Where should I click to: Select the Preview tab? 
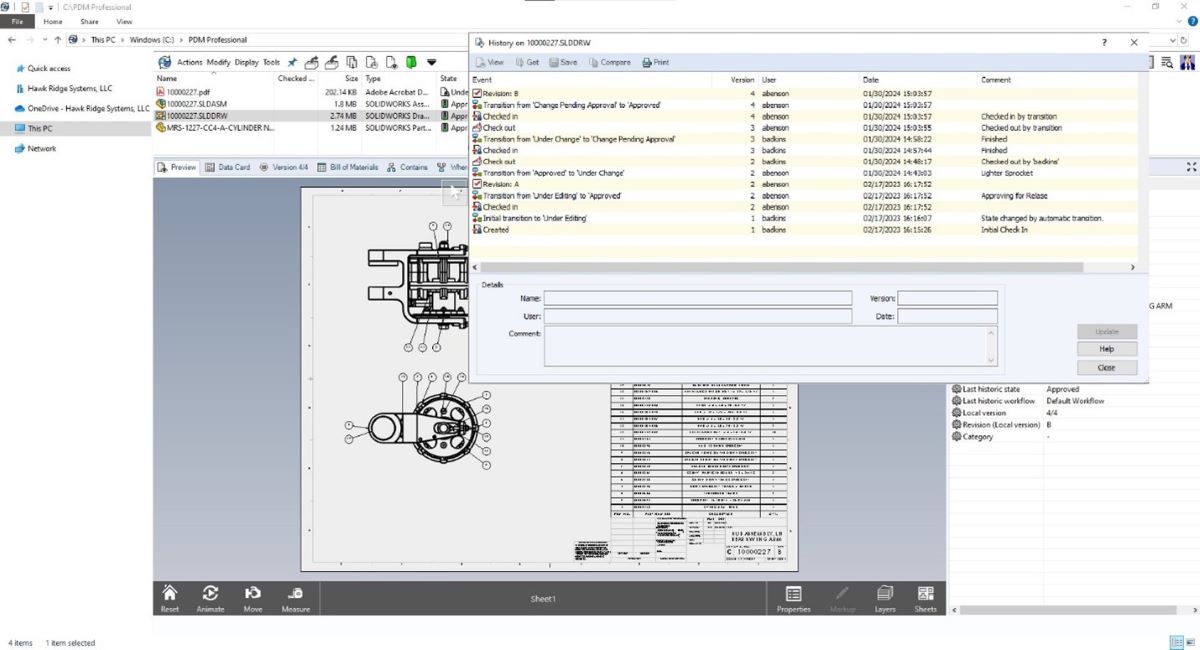pyautogui.click(x=178, y=167)
